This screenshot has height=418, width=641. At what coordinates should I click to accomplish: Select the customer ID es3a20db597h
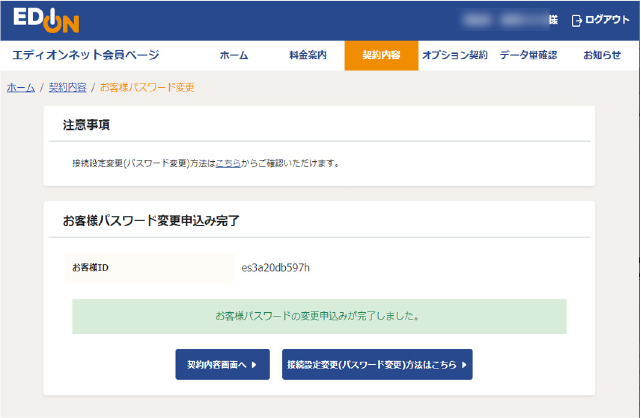pos(276,268)
